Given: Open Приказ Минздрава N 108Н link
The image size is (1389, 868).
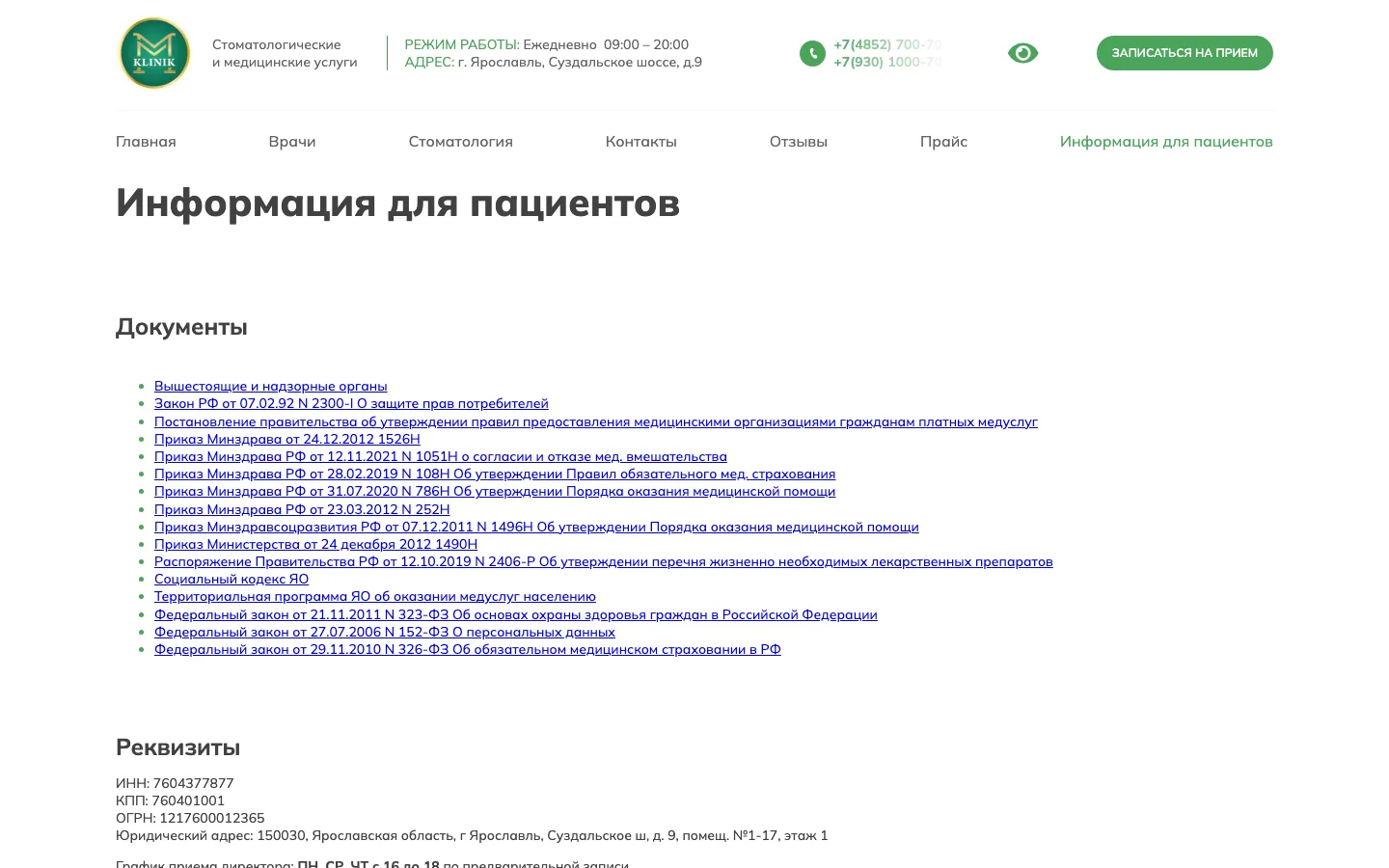Looking at the screenshot, I should 495,474.
